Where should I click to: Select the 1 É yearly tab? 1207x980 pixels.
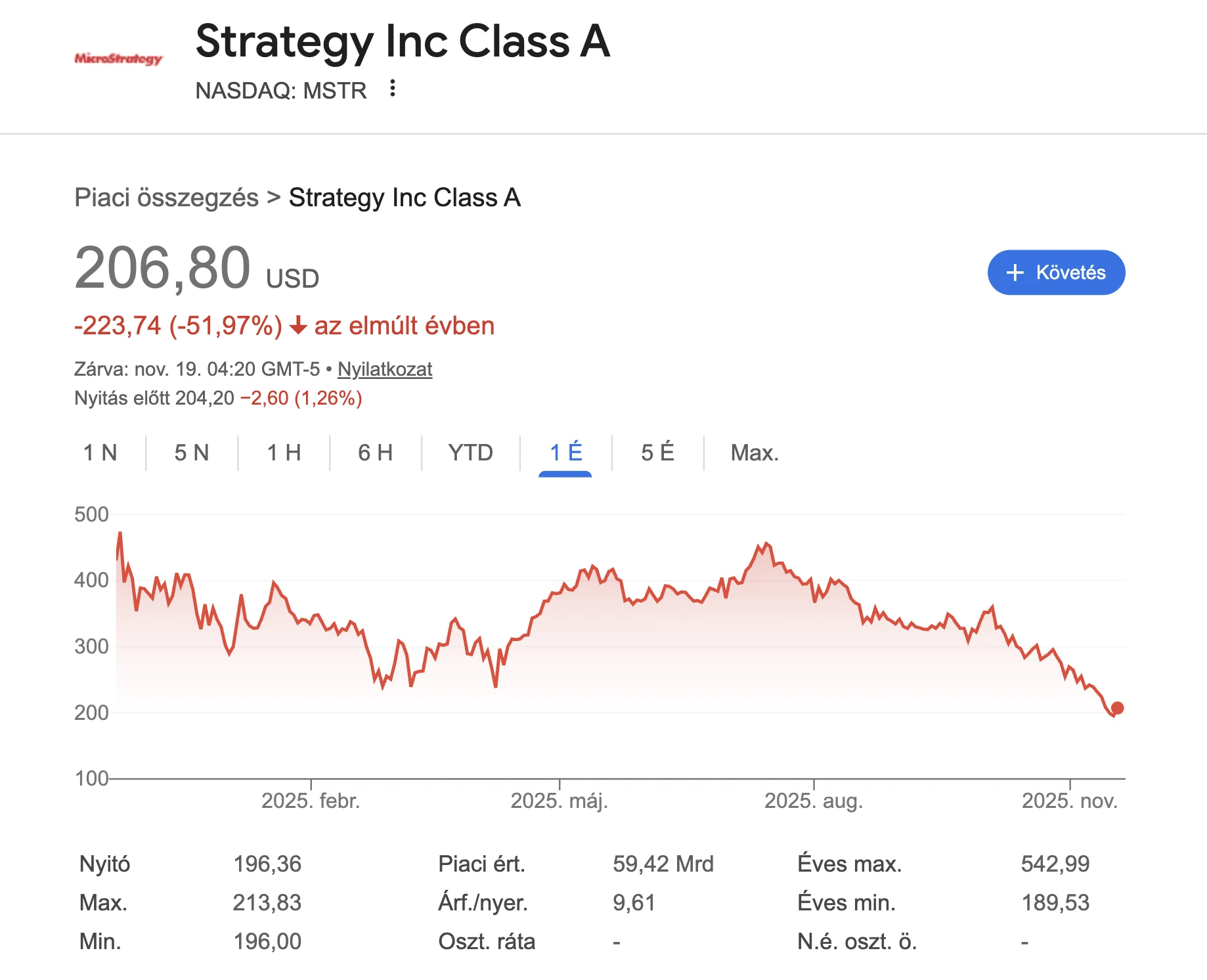tap(565, 453)
